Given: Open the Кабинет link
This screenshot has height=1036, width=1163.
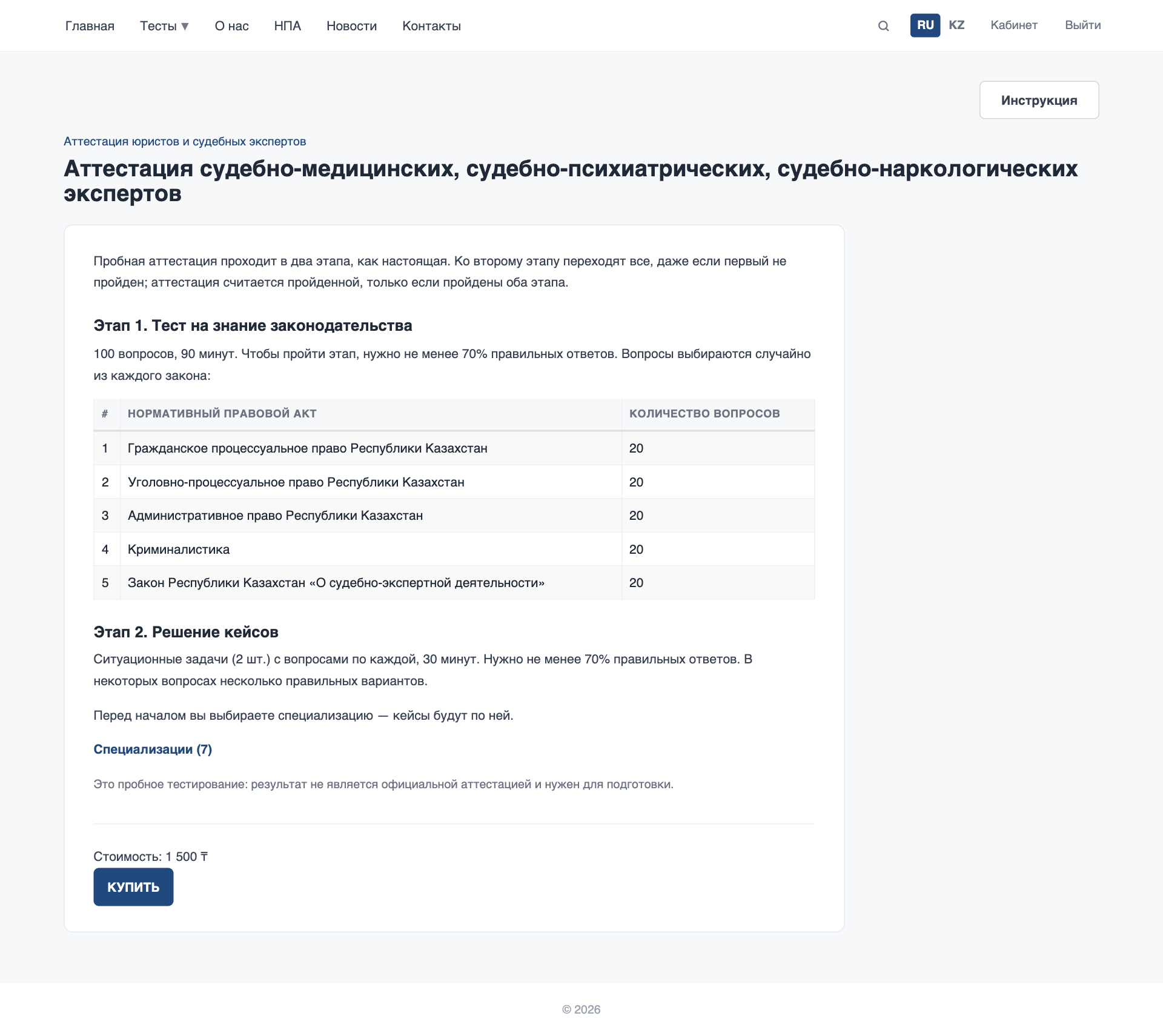Looking at the screenshot, I should pyautogui.click(x=1014, y=25).
